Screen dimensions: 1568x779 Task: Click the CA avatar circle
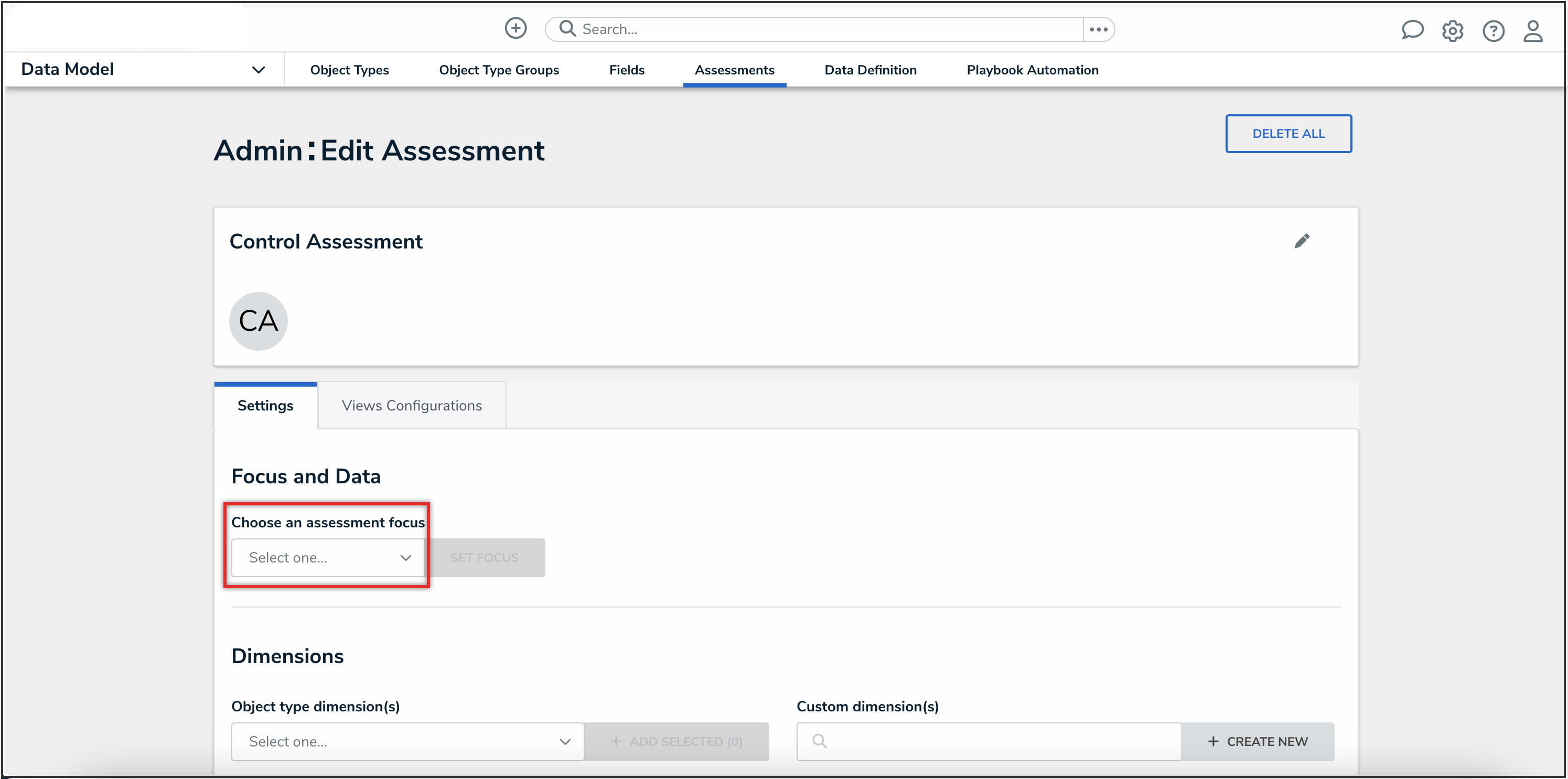[258, 321]
